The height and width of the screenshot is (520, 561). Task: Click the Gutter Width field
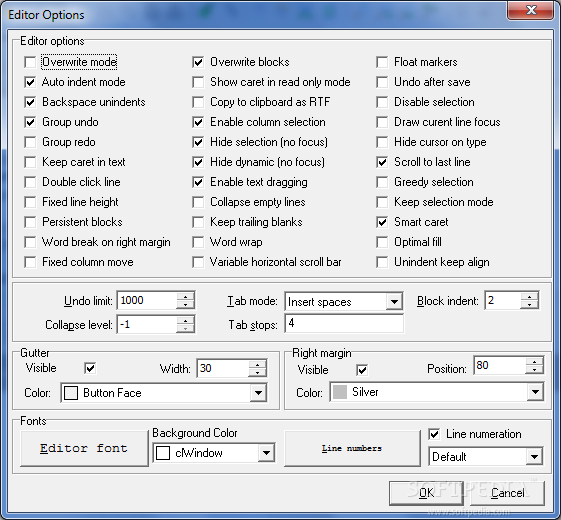point(223,368)
